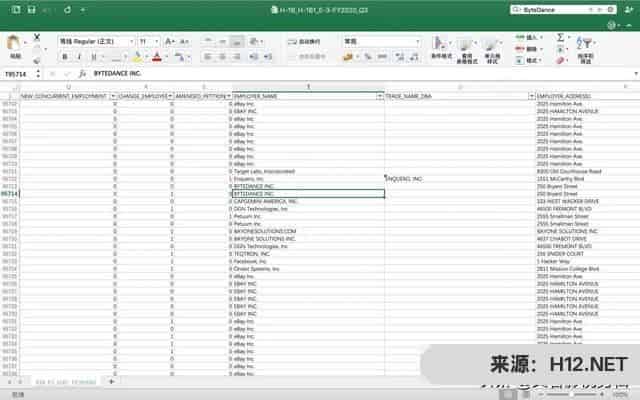
Task: Click the share people icon
Action: (629, 9)
